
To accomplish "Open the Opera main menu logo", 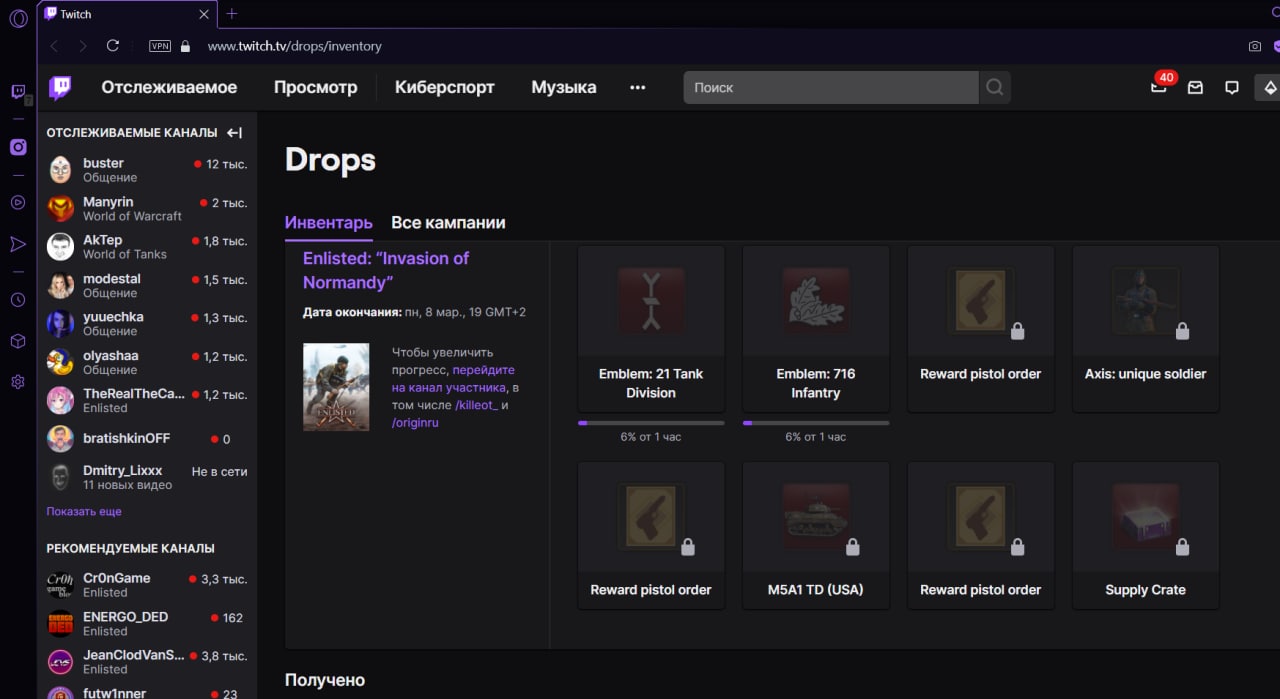I will click(18, 19).
